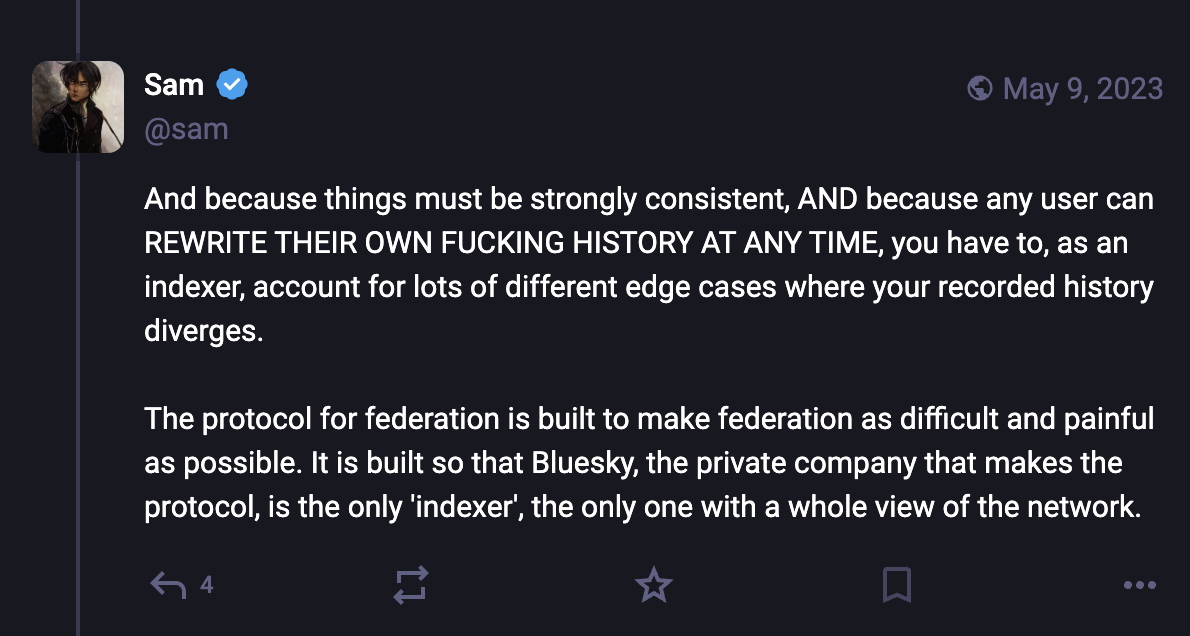Favorite the post with the star

point(654,585)
